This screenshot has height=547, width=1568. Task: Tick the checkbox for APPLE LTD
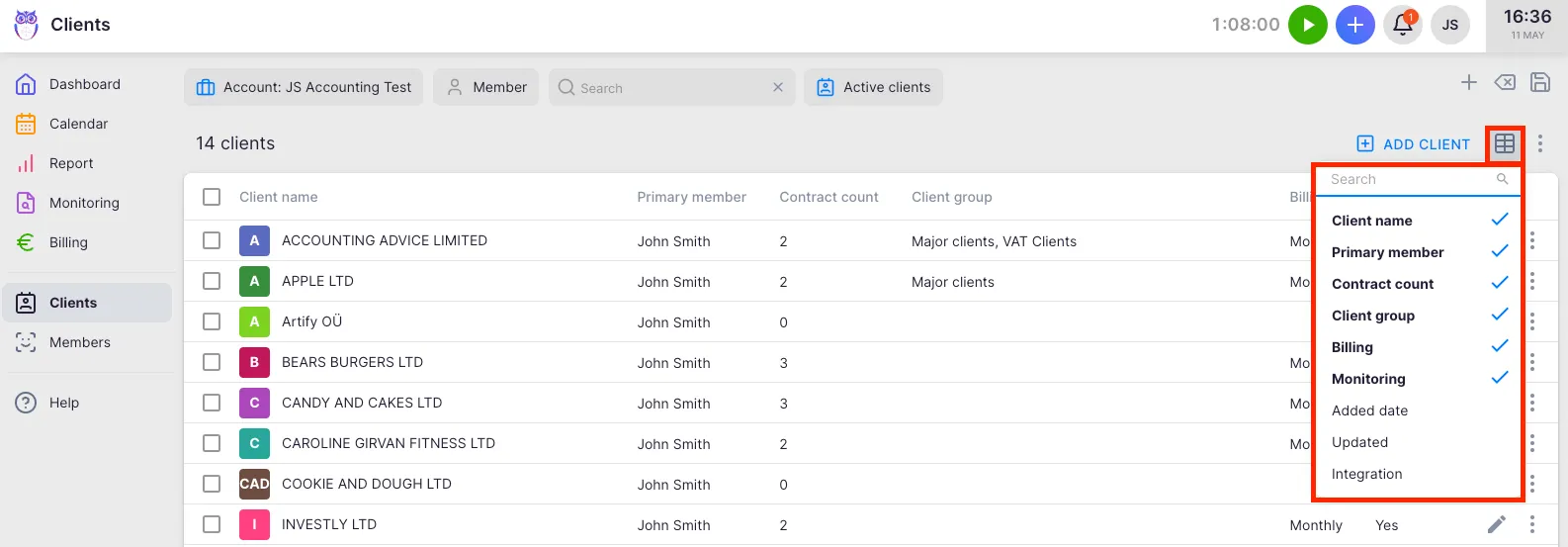[x=212, y=281]
